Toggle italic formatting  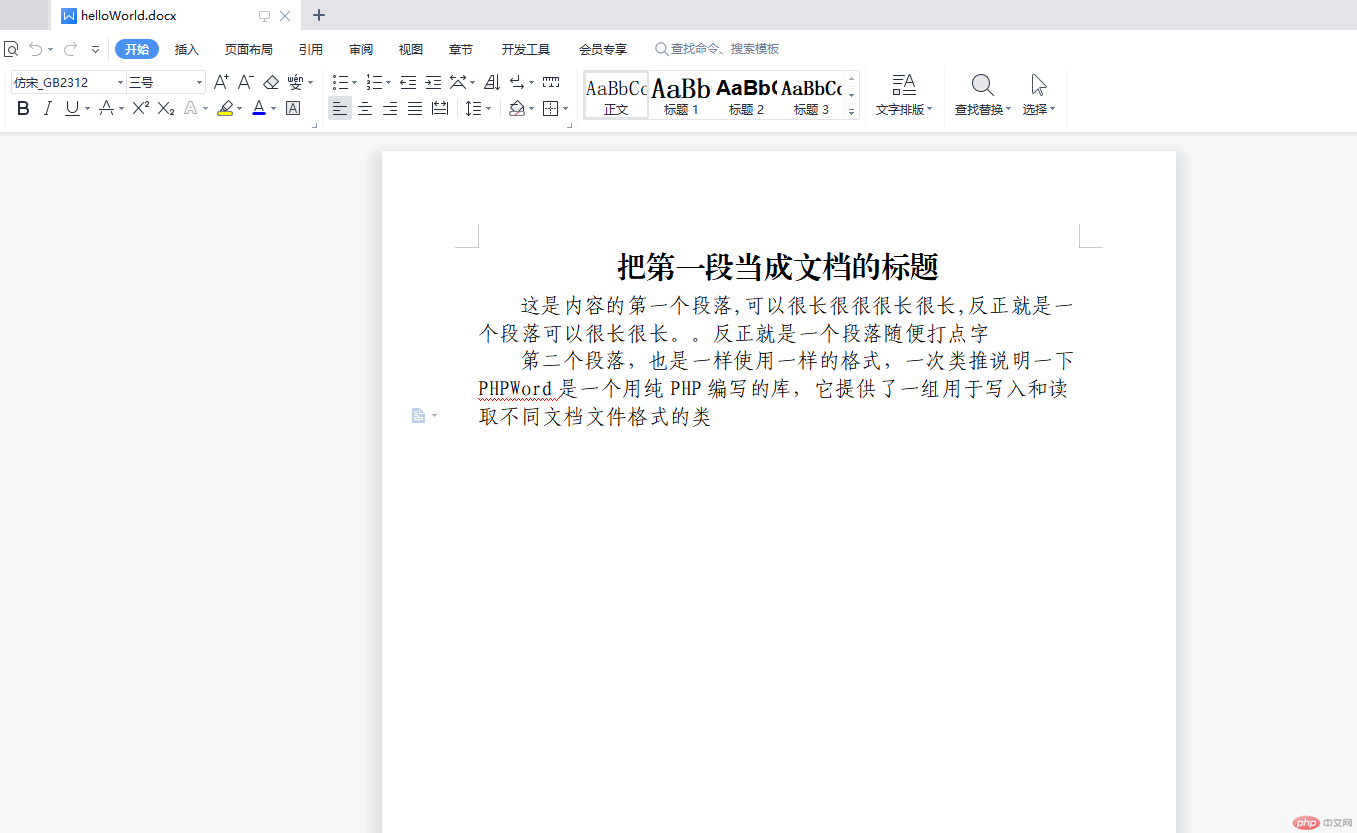coord(47,108)
